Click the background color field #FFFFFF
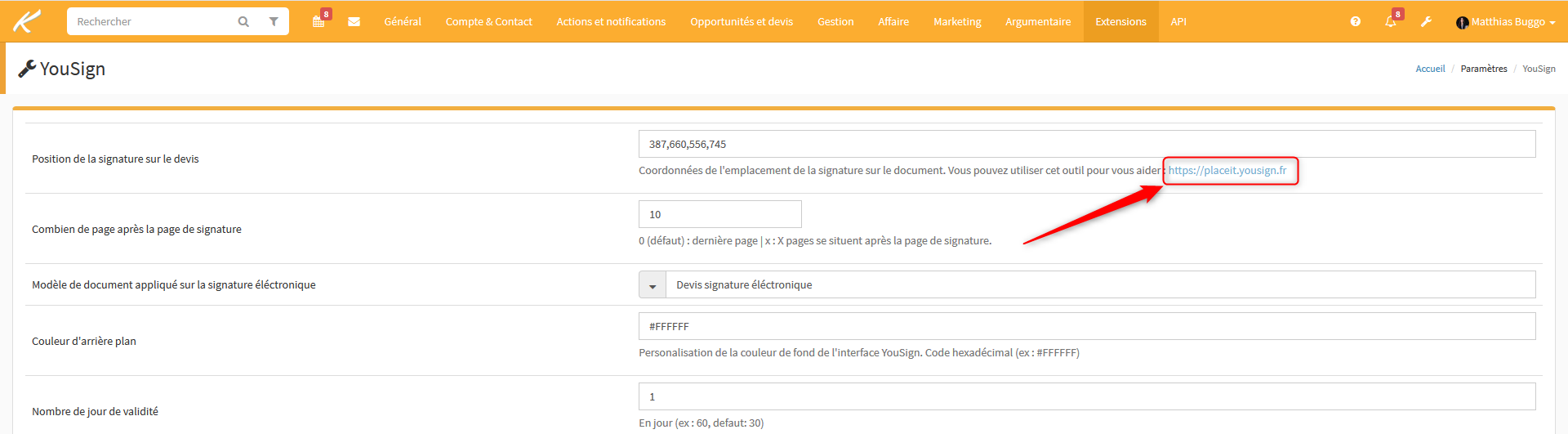1568x434 pixels. pyautogui.click(x=1087, y=326)
